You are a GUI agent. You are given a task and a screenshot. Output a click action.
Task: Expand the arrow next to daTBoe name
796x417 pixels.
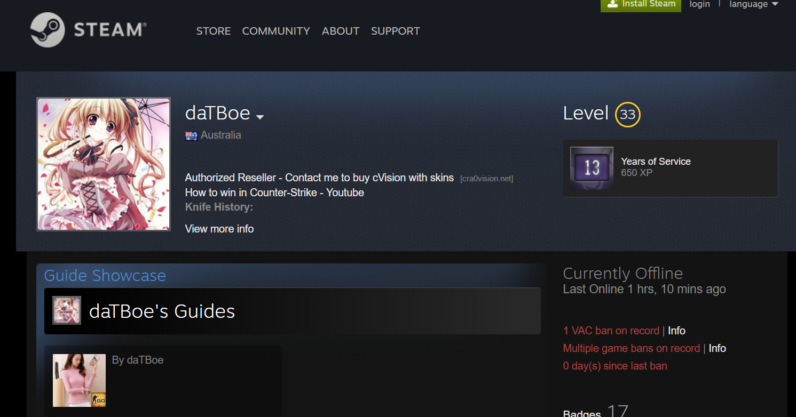tap(260, 116)
